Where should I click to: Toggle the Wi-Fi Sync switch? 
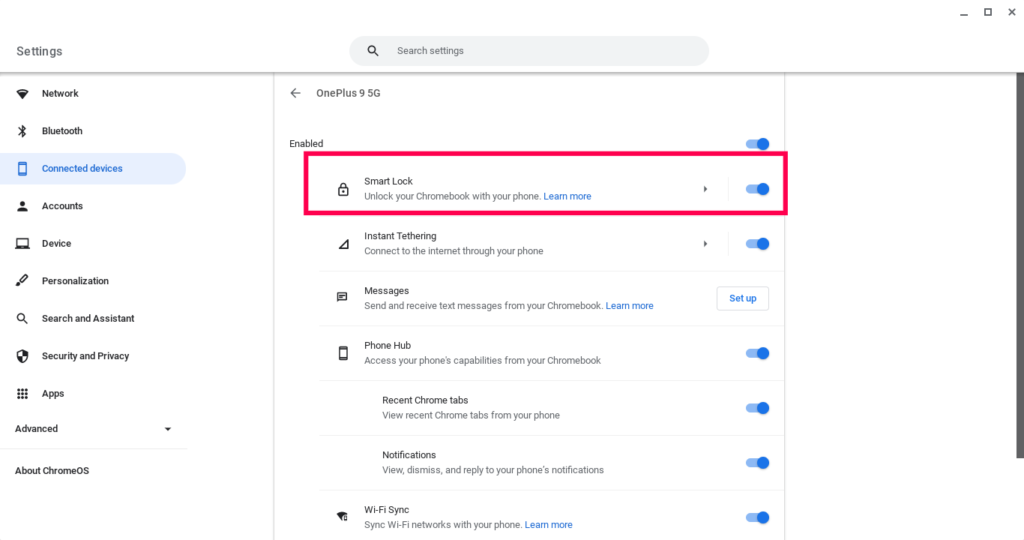click(758, 518)
